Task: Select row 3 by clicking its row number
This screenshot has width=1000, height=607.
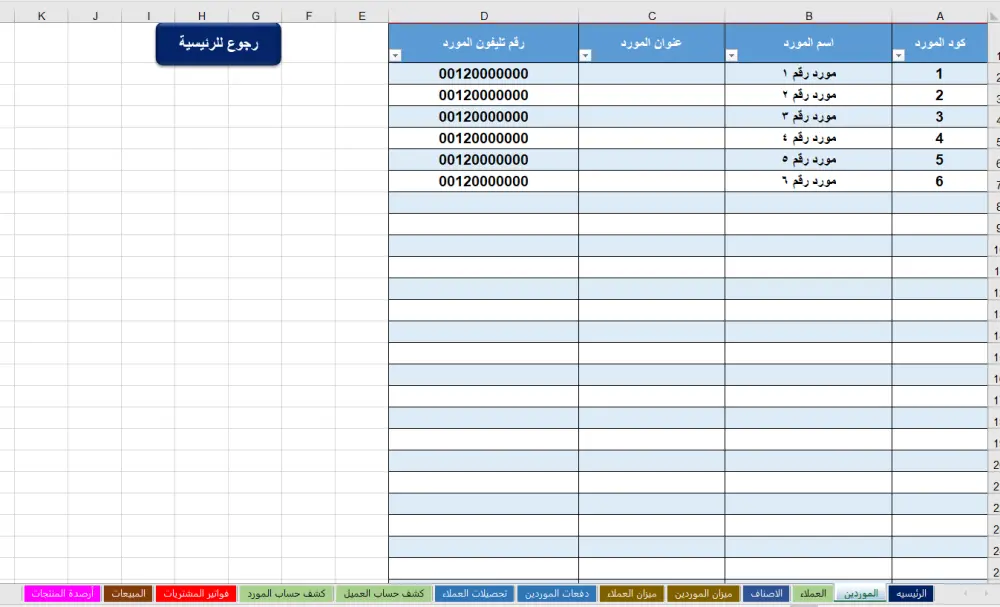Action: pyautogui.click(x=994, y=95)
